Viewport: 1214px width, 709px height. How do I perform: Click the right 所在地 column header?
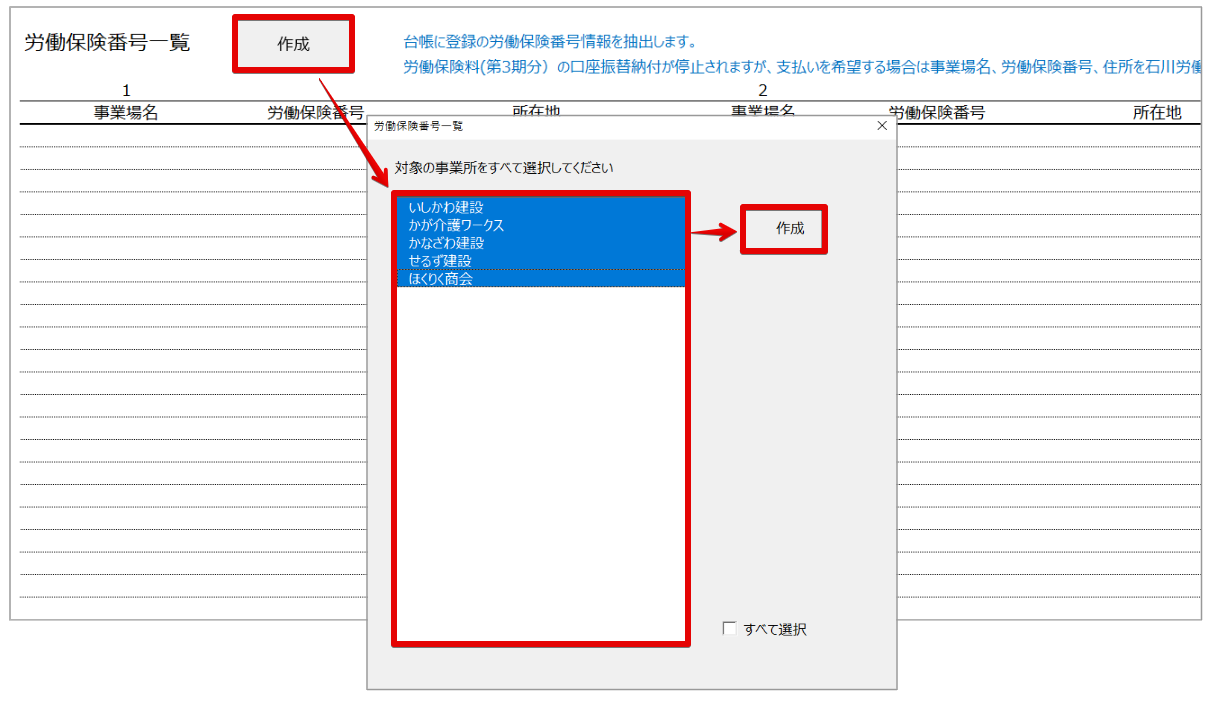(x=1157, y=113)
